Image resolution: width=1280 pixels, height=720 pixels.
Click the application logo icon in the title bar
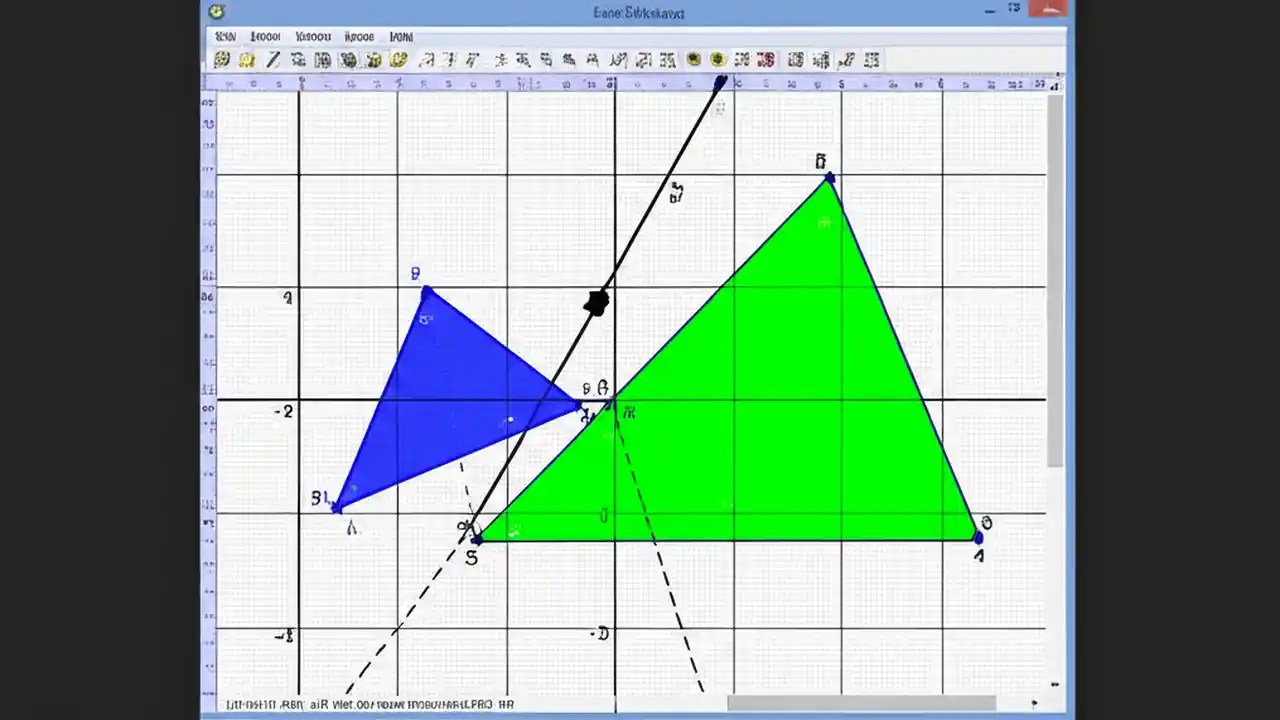tap(216, 12)
